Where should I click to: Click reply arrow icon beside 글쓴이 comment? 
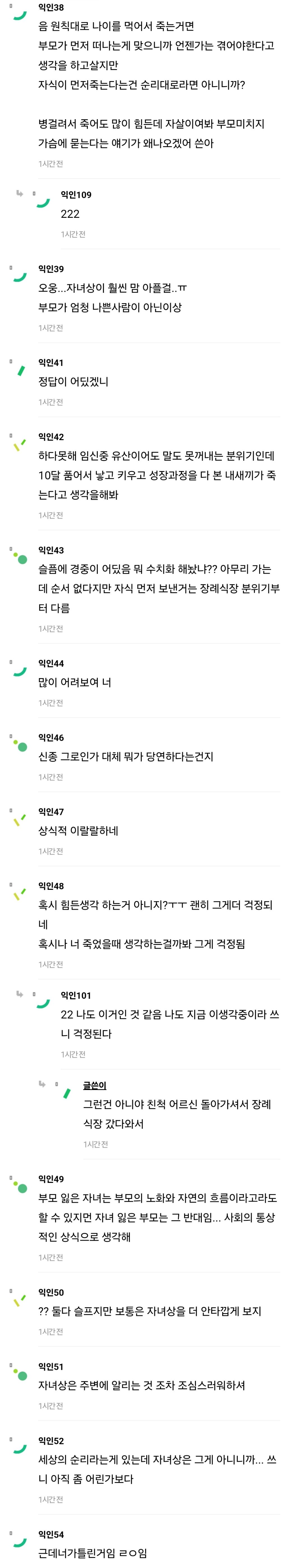pyautogui.click(x=42, y=1084)
